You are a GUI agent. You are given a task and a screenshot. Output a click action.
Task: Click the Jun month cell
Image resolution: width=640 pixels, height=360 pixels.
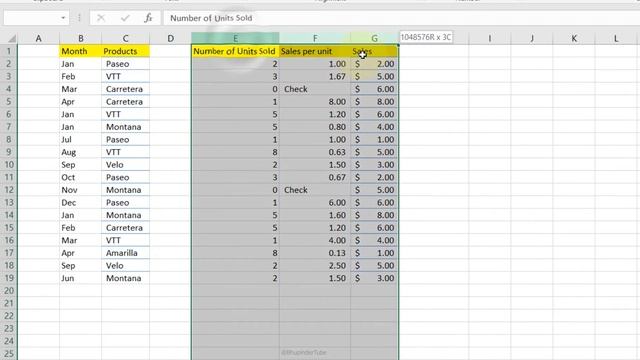coord(80,278)
